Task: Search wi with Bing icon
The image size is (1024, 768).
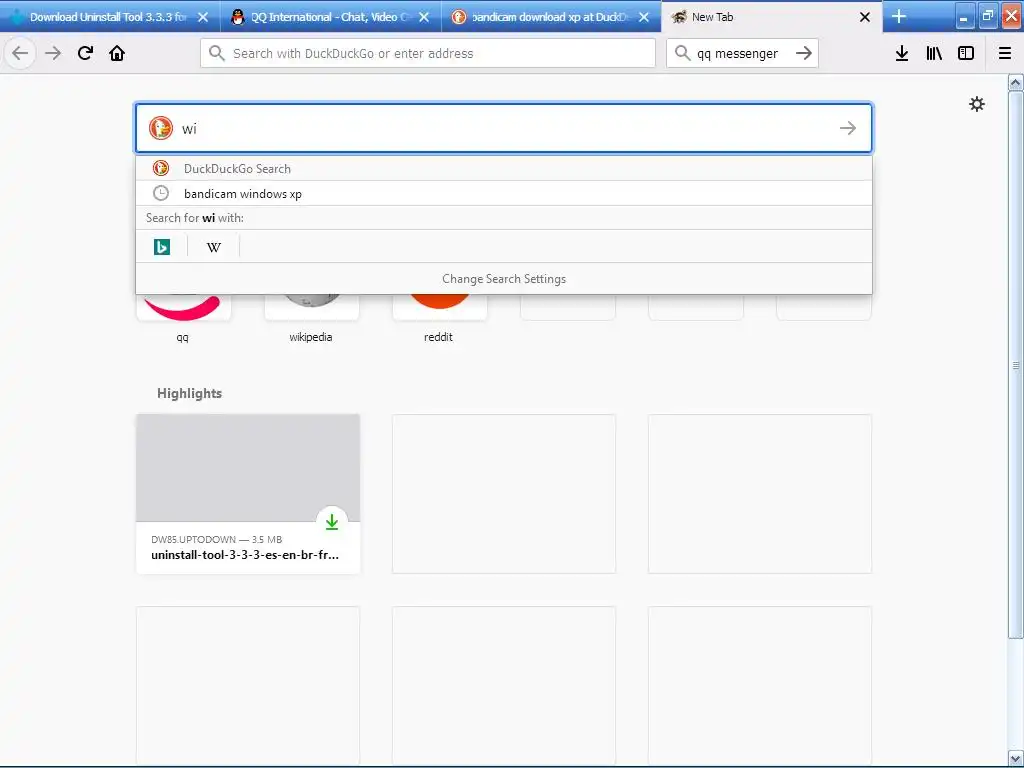Action: point(162,247)
